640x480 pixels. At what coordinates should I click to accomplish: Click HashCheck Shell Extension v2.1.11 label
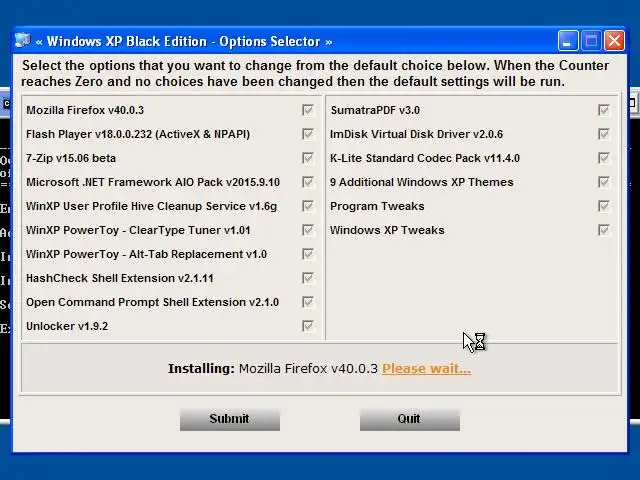coord(120,278)
